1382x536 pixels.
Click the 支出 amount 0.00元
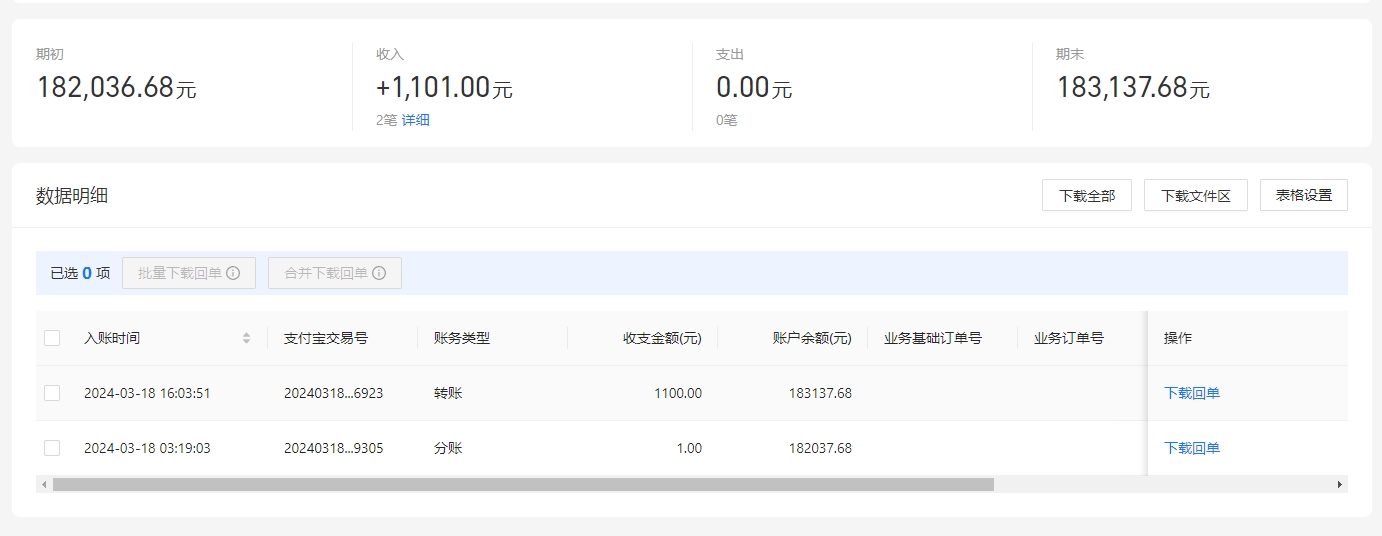coord(754,87)
